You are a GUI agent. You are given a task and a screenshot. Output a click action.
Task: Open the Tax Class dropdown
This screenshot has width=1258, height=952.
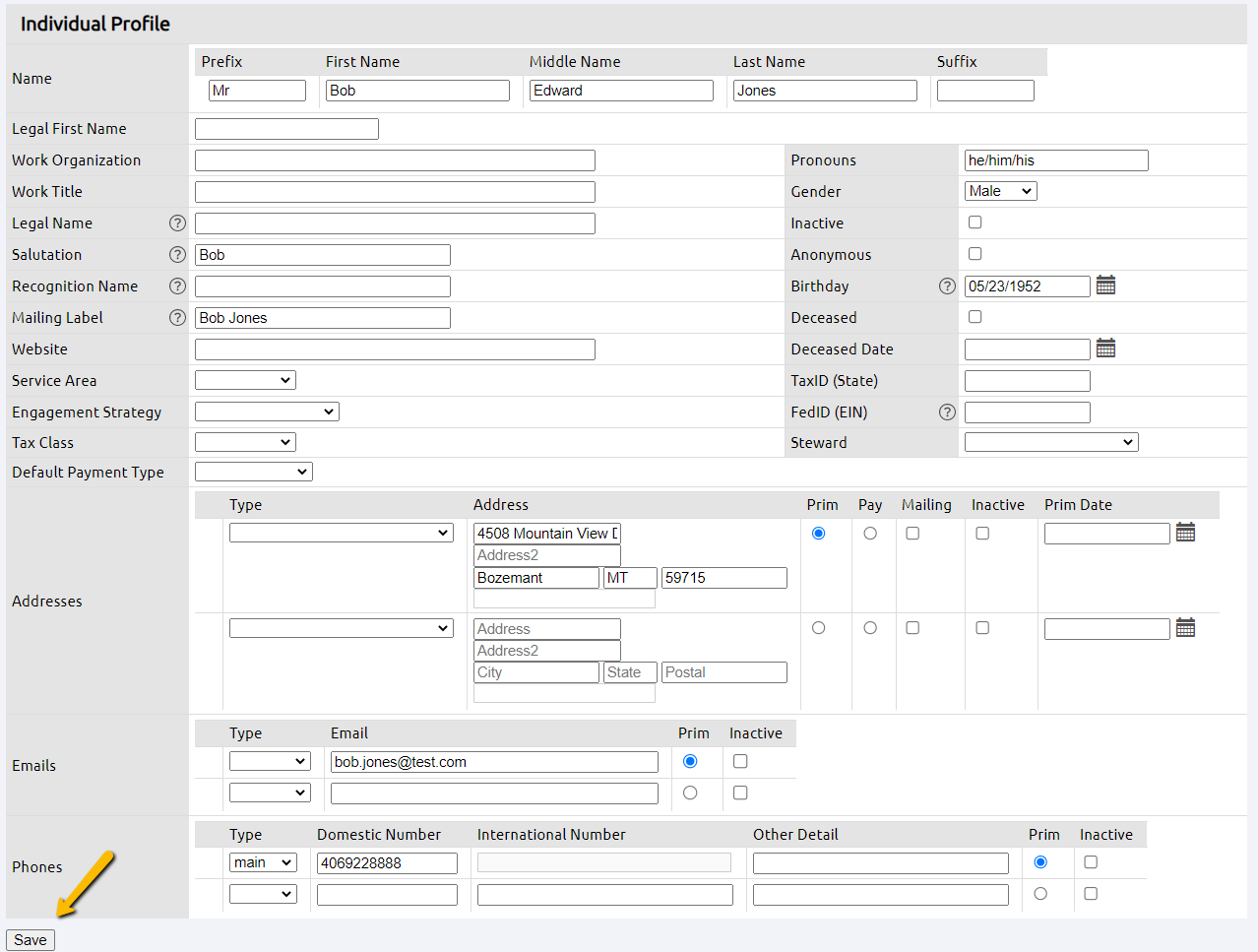[x=245, y=442]
